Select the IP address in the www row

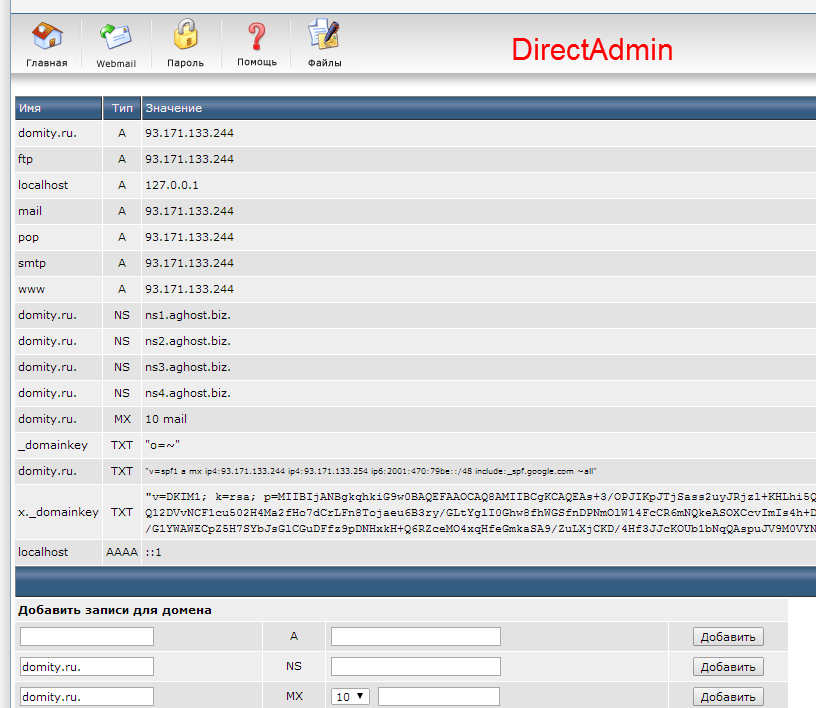(189, 289)
